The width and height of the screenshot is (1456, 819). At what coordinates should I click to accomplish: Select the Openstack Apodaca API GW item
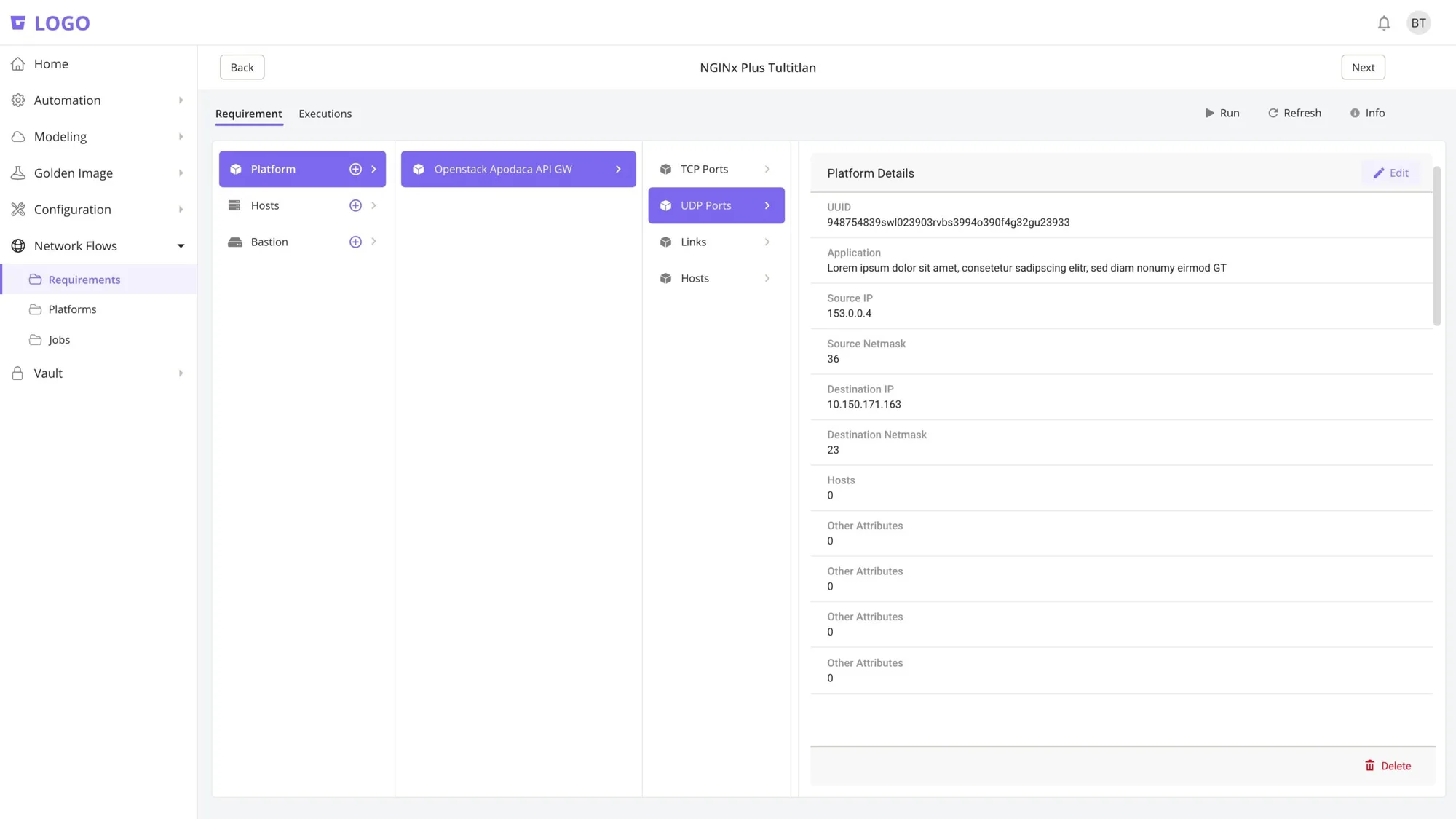[x=518, y=169]
